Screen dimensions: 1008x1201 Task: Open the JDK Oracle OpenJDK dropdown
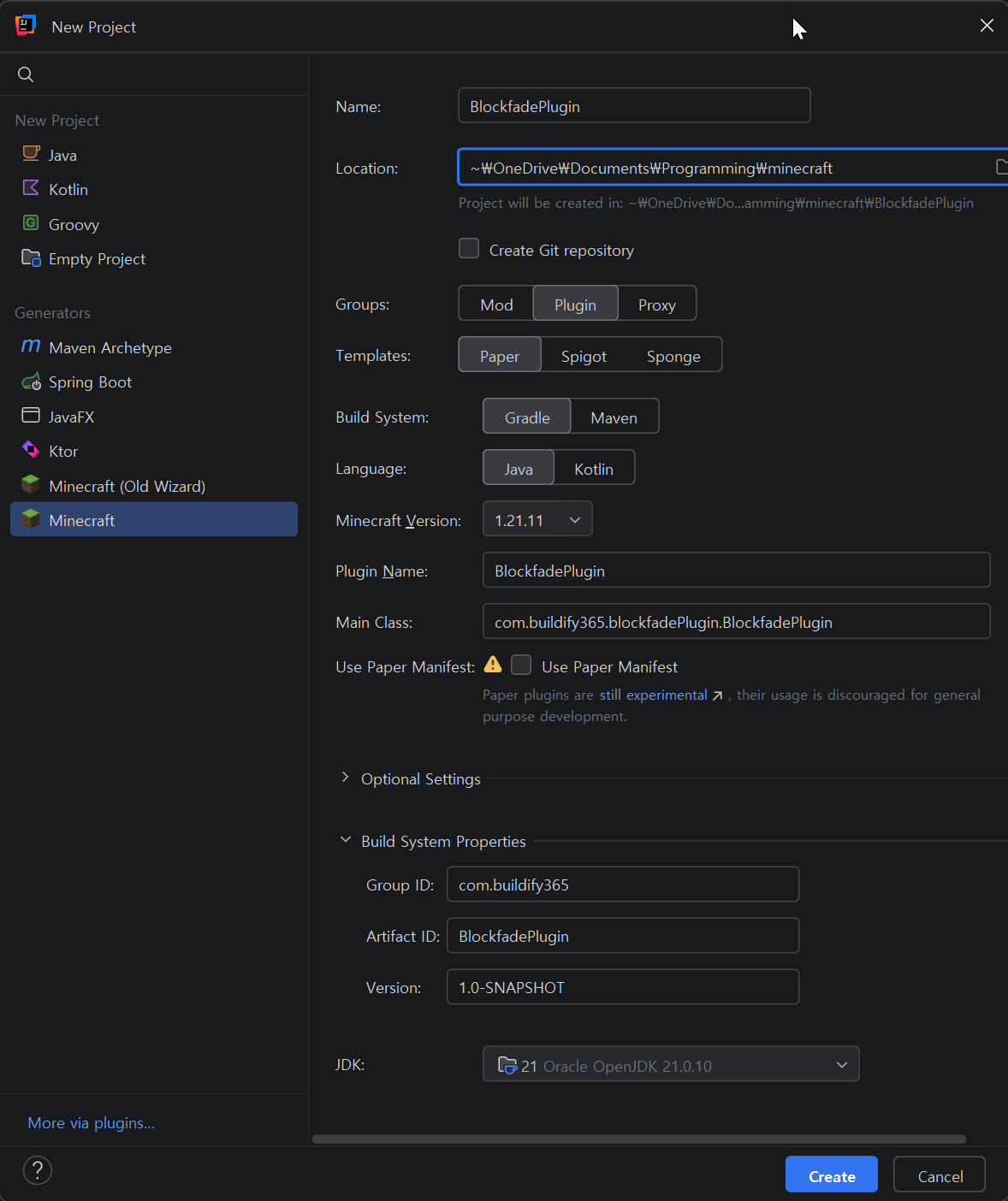click(x=671, y=1064)
